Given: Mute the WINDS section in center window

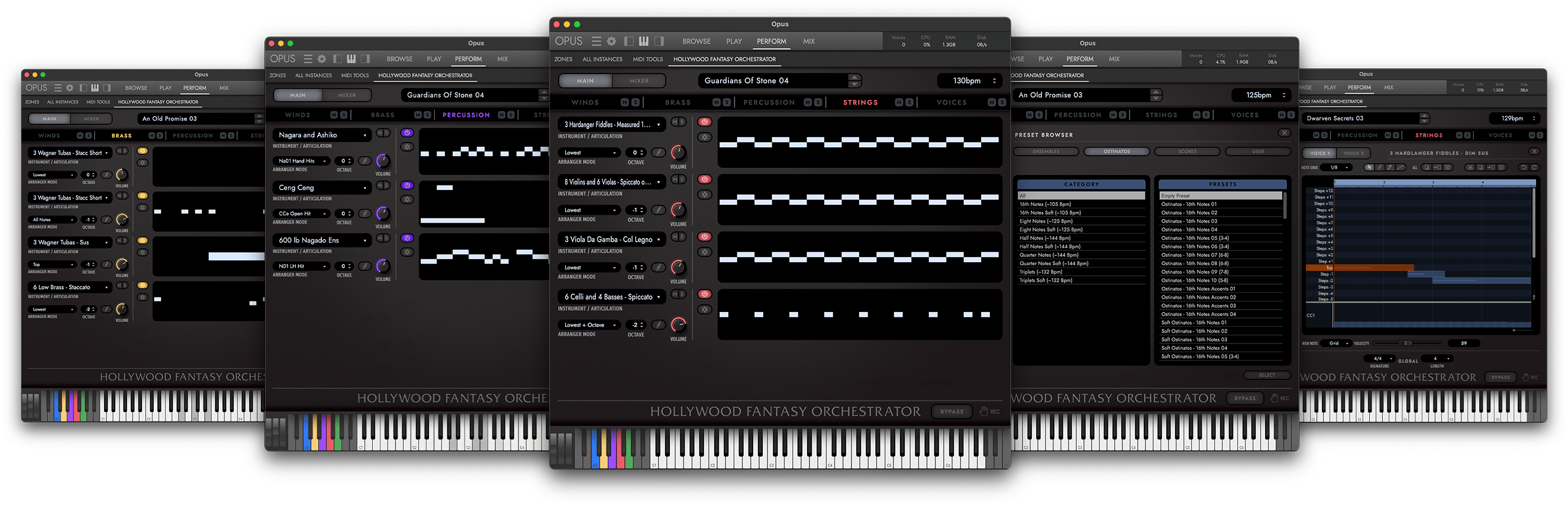Looking at the screenshot, I should point(625,102).
